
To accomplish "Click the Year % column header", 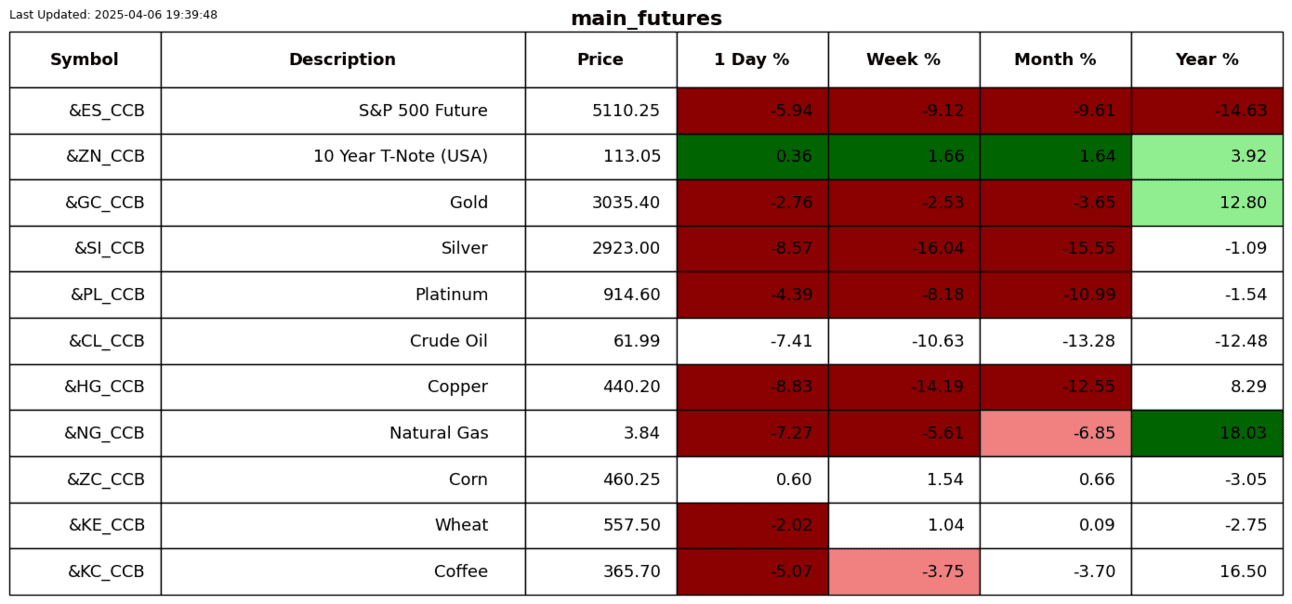I will click(1207, 60).
